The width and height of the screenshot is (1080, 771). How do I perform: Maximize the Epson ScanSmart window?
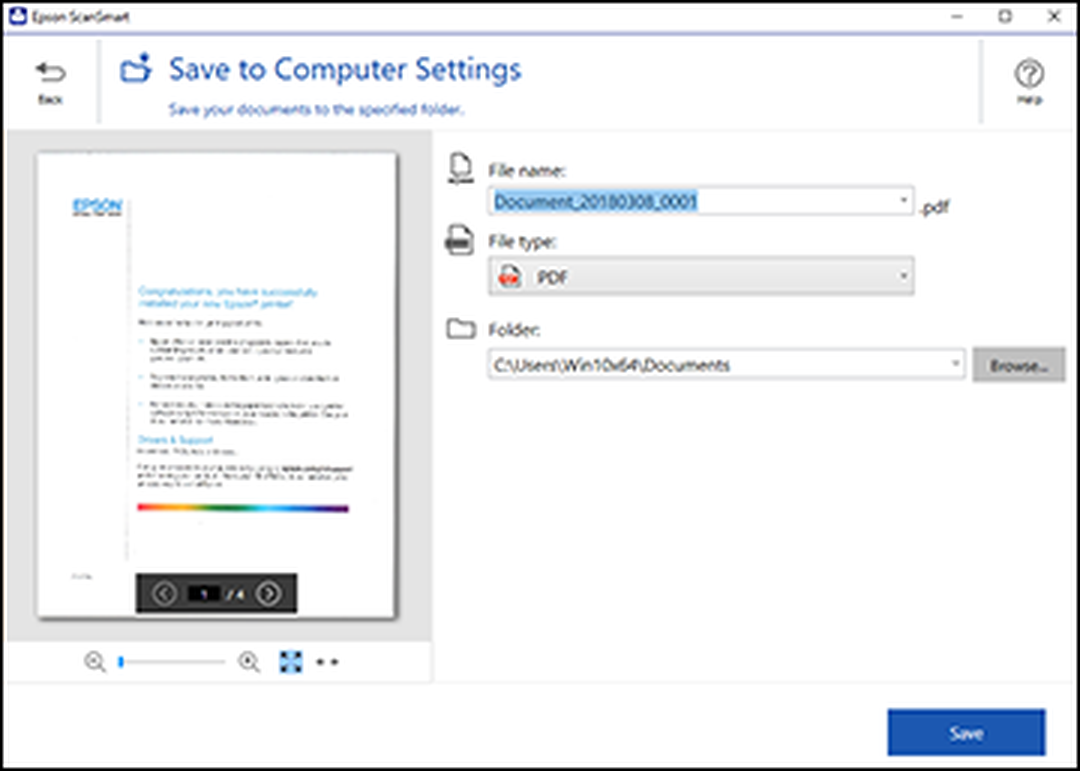[x=1006, y=17]
